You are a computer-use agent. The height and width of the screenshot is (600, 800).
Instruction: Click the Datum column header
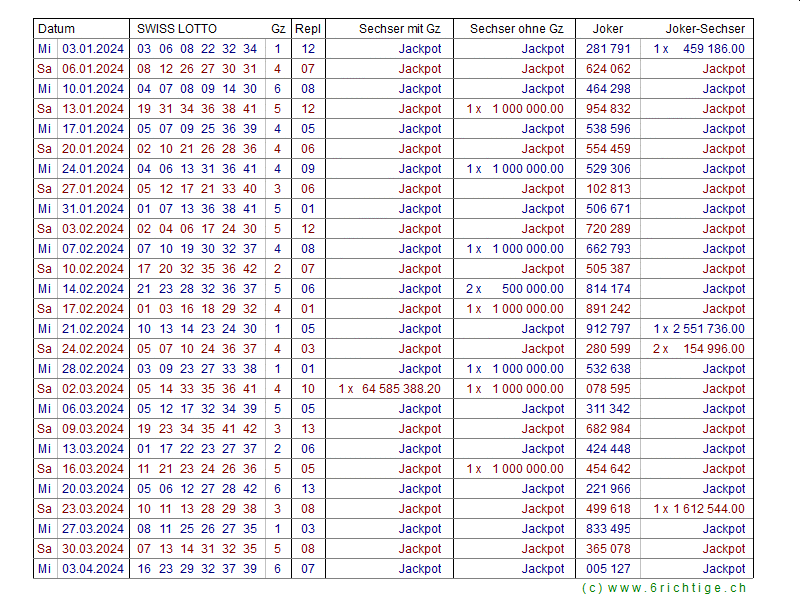click(56, 29)
